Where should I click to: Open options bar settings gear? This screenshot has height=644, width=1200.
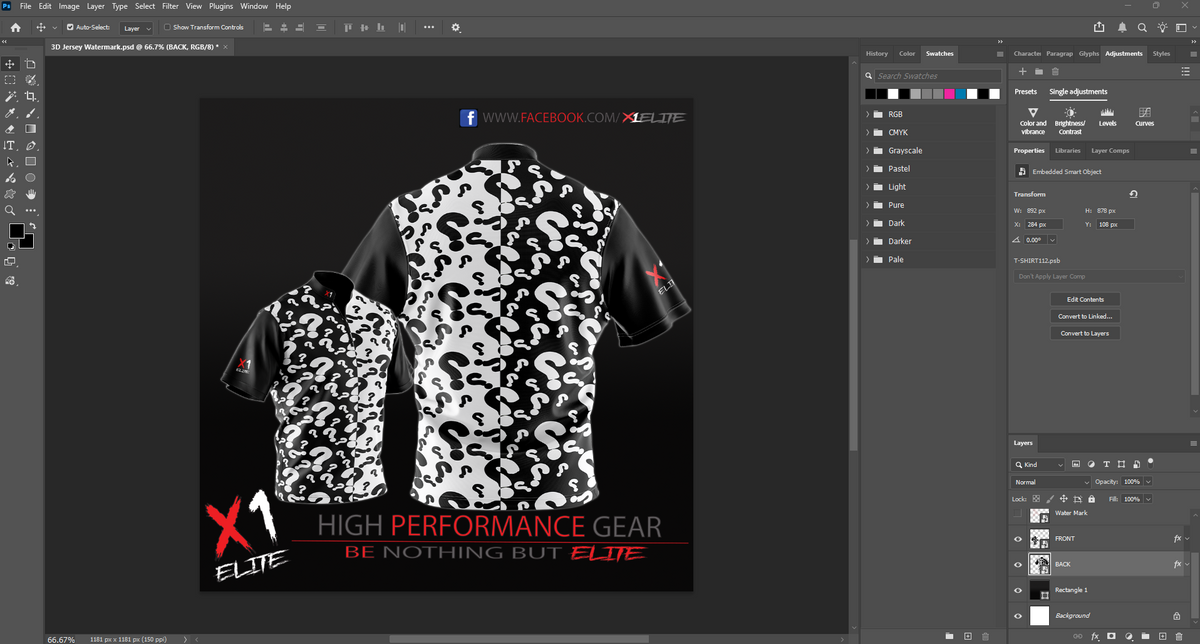click(457, 28)
